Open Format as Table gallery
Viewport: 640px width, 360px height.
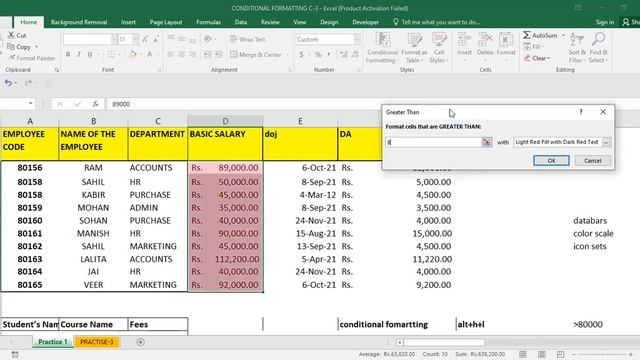(x=414, y=48)
